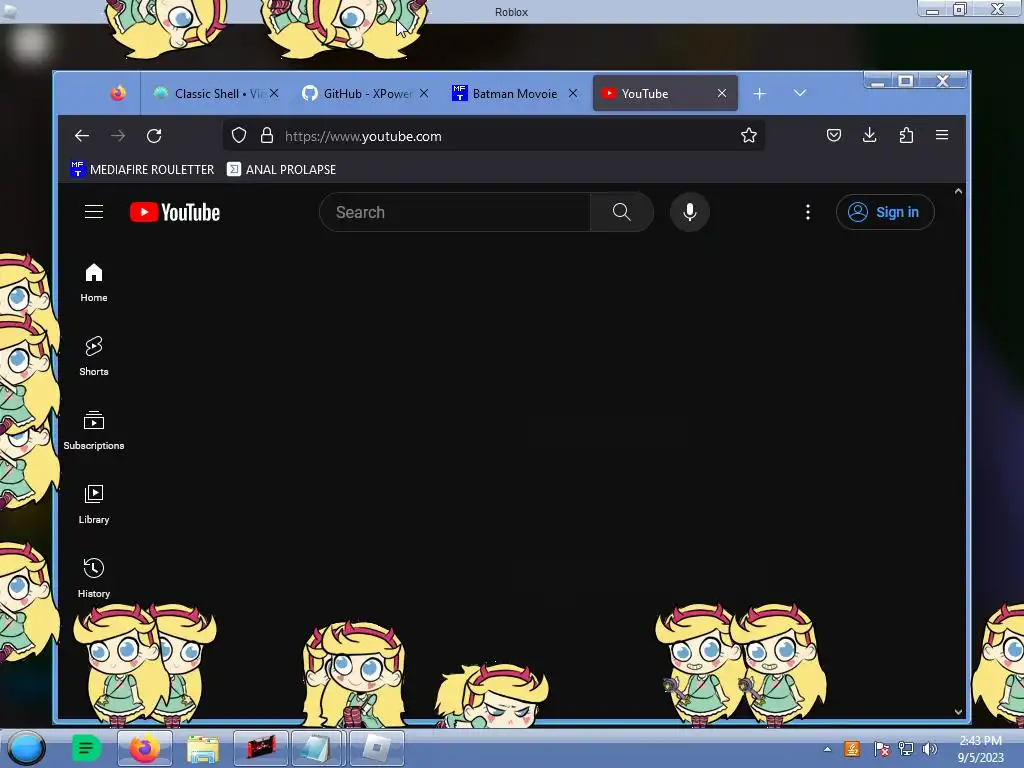Open the MEDIAFIRE ROULETTER bookmark
1024x768 pixels.
click(142, 169)
